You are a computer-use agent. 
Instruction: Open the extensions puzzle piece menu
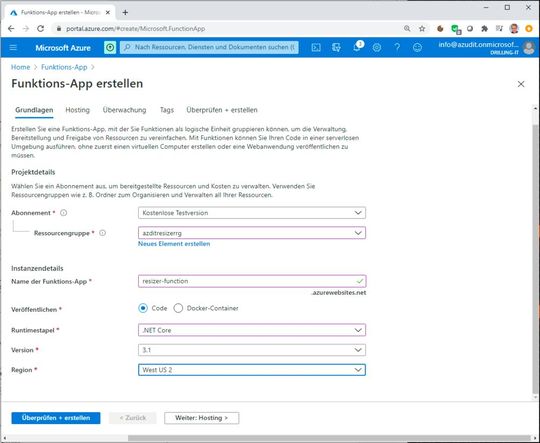485,29
